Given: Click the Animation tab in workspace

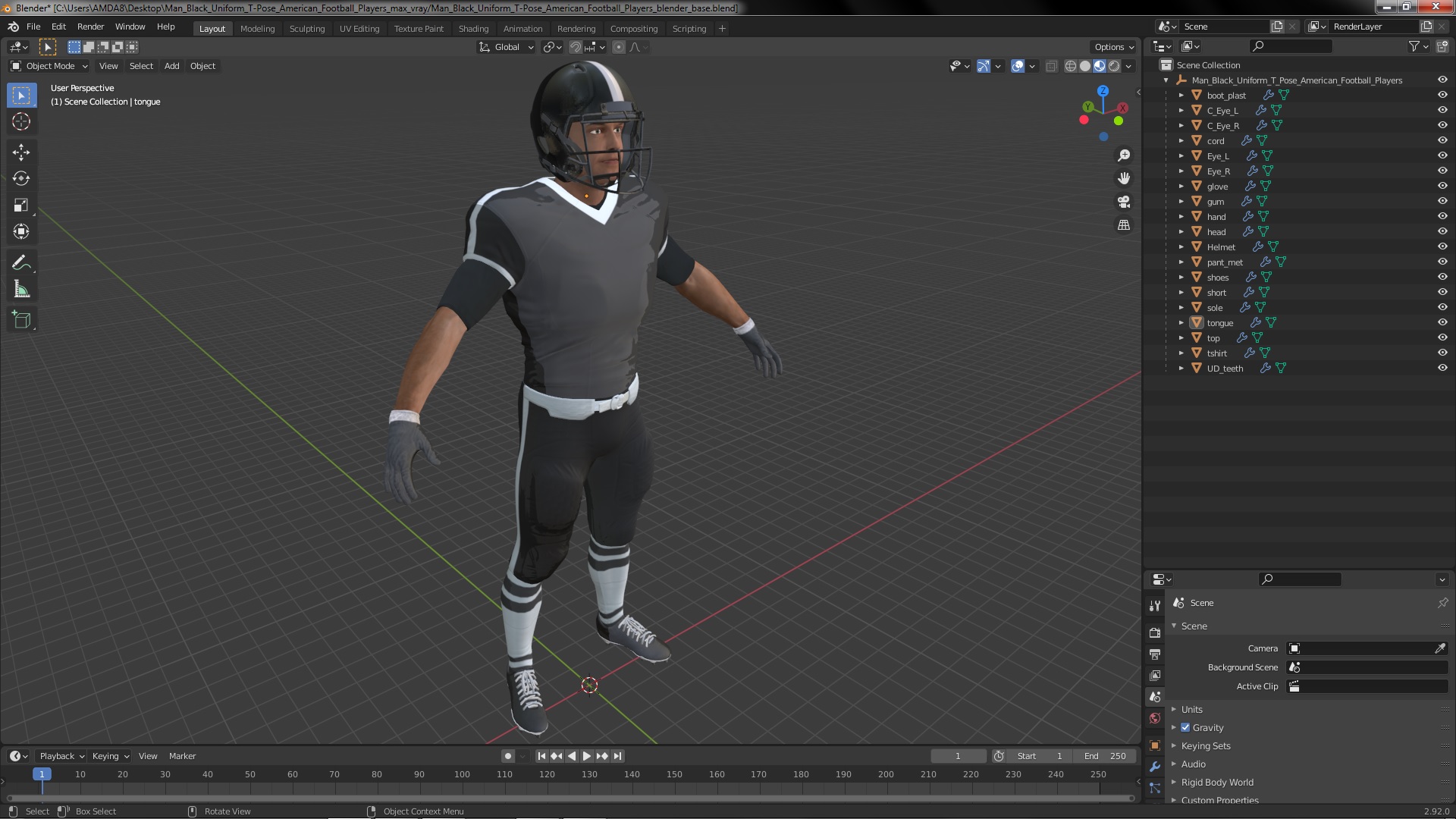Looking at the screenshot, I should coord(522,27).
